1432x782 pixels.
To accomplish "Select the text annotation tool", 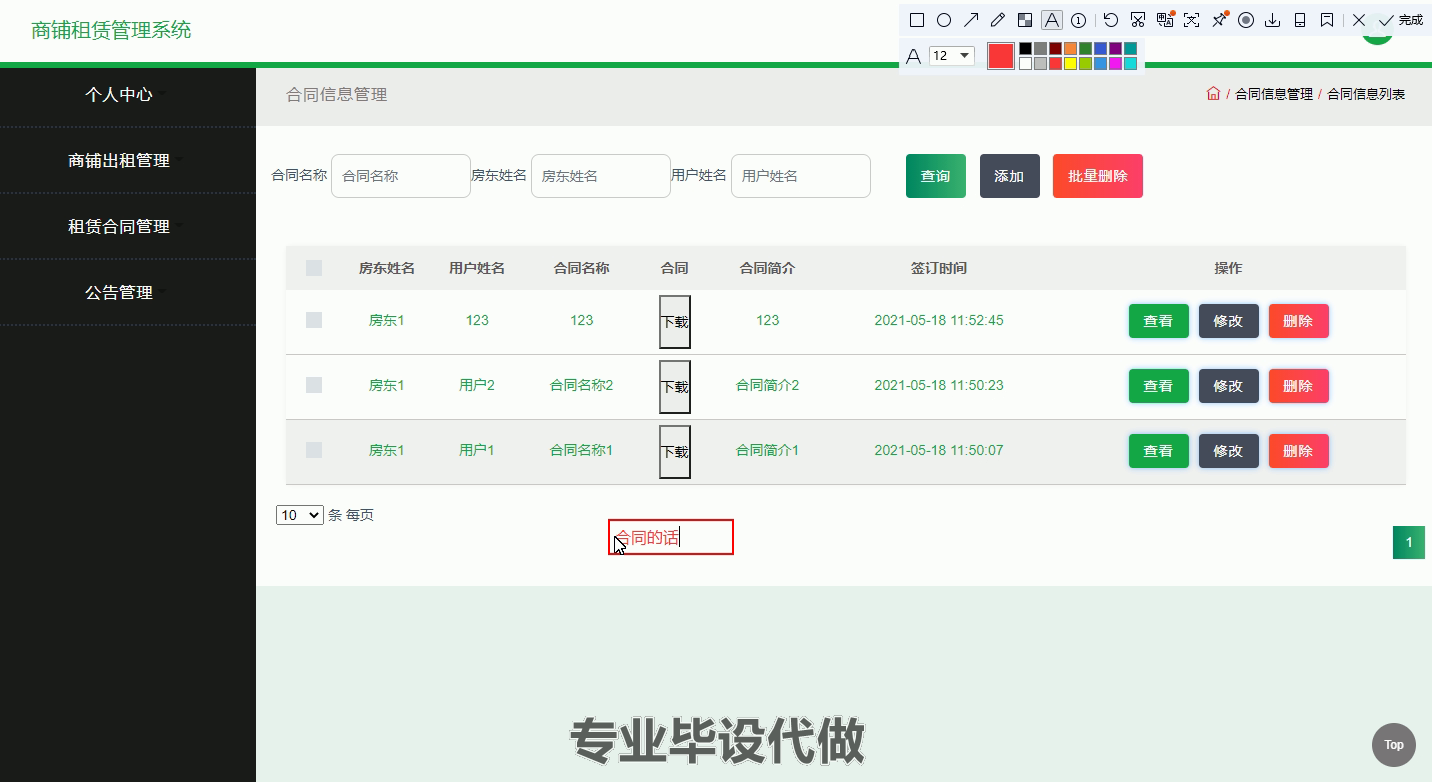I will (1051, 20).
